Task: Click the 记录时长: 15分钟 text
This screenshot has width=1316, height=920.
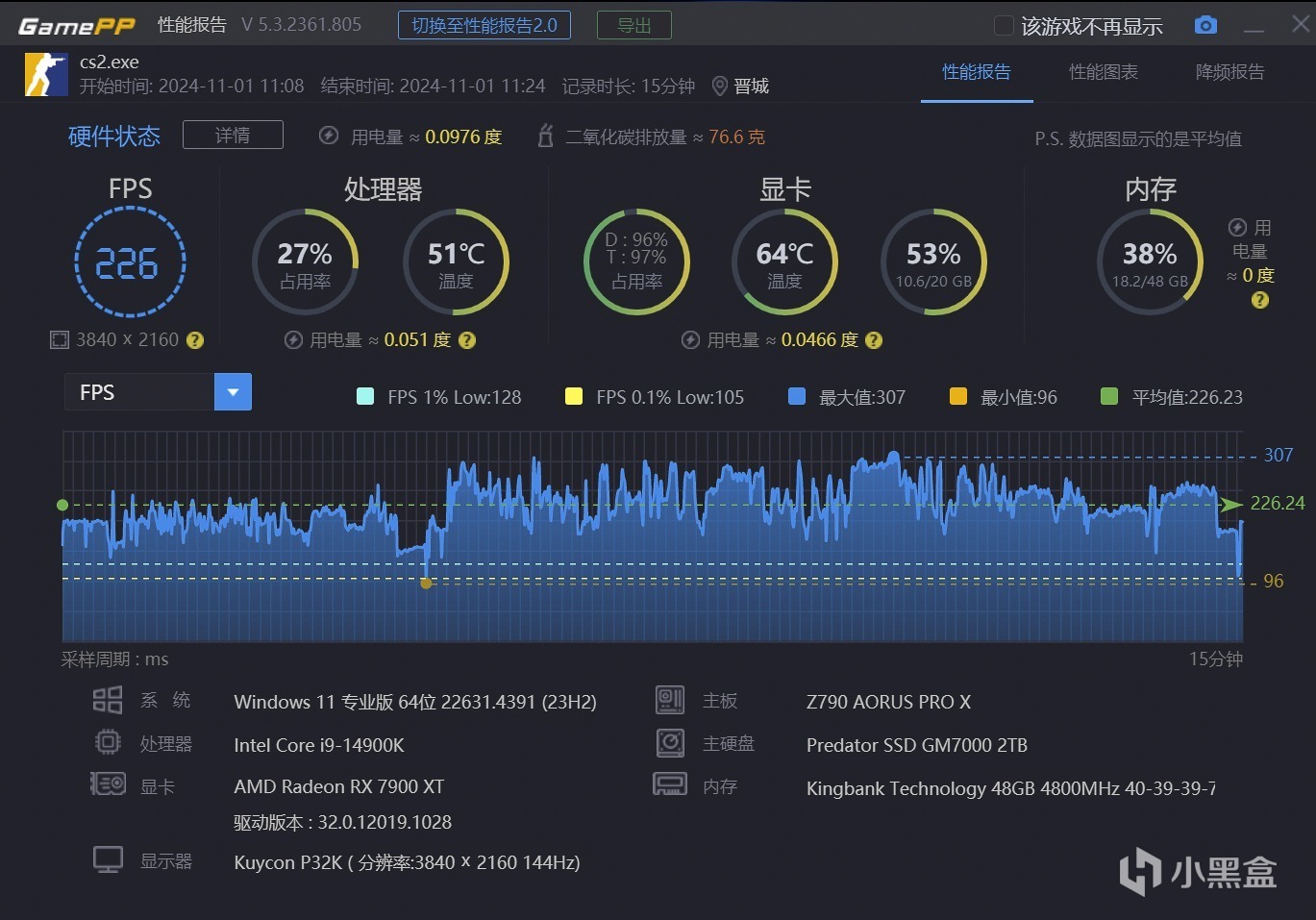Action: (x=629, y=87)
